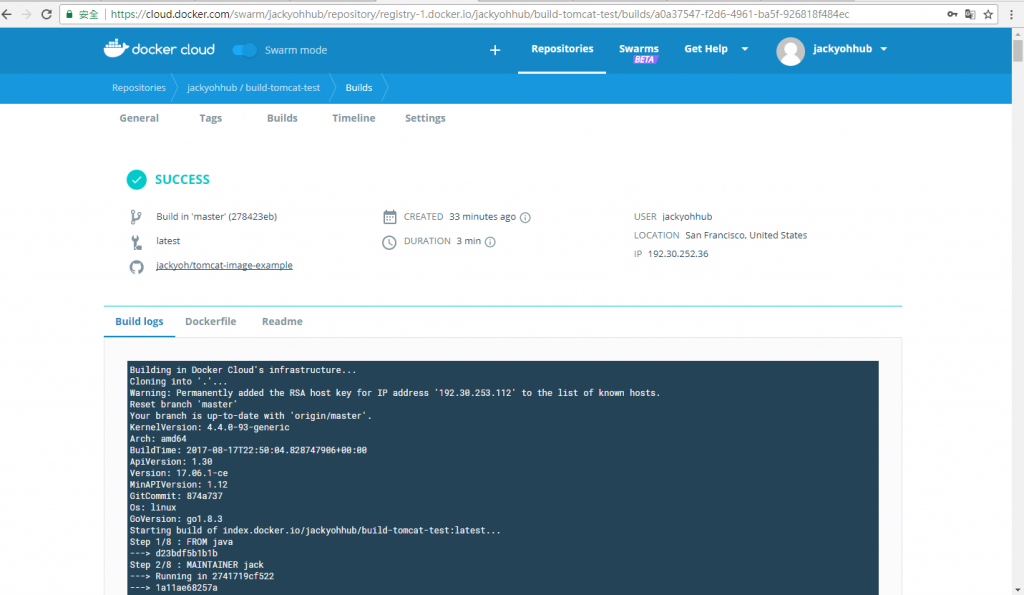The width and height of the screenshot is (1024, 595).
Task: Switch to the Settings tab
Action: [425, 118]
